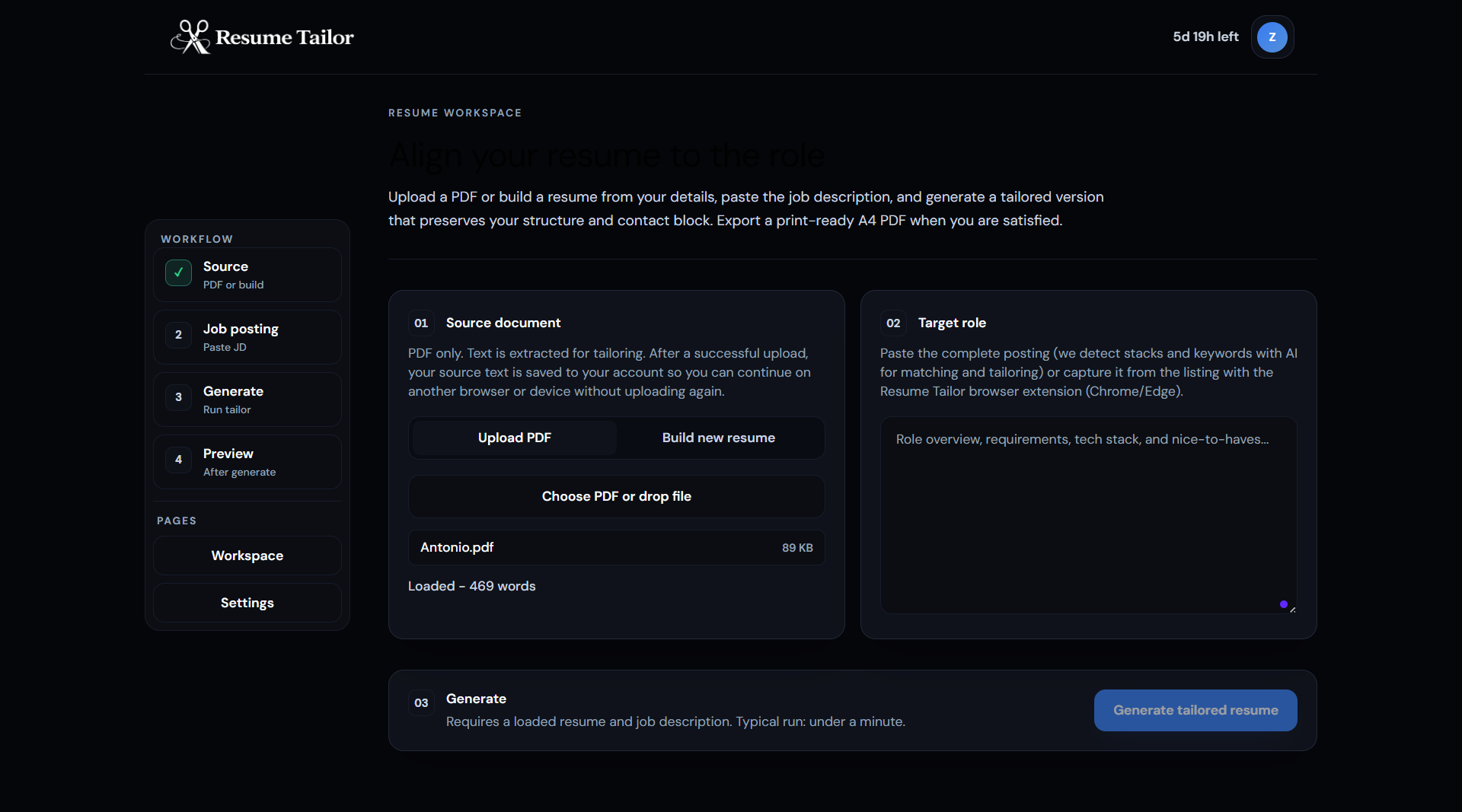Click the Target role heading
This screenshot has height=812, width=1462.
[952, 323]
